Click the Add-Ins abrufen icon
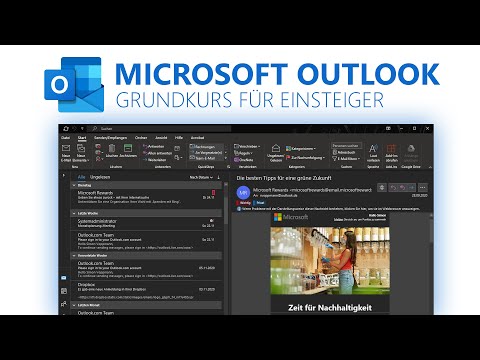 pos(391,148)
